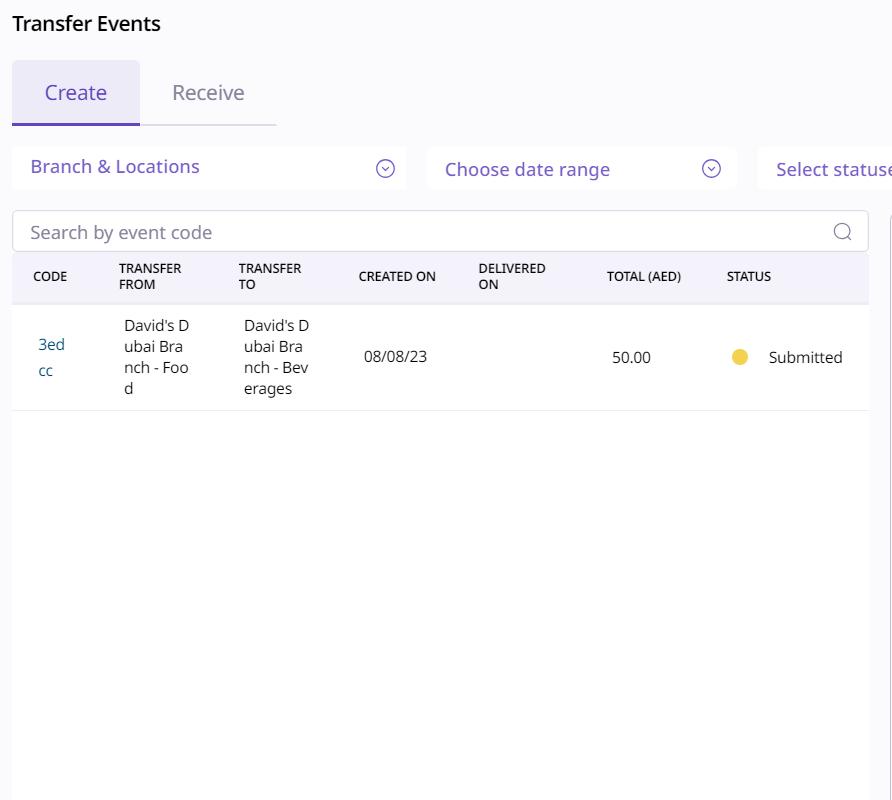Open transfer event code 3edcc
Image resolution: width=892 pixels, height=800 pixels.
click(51, 357)
